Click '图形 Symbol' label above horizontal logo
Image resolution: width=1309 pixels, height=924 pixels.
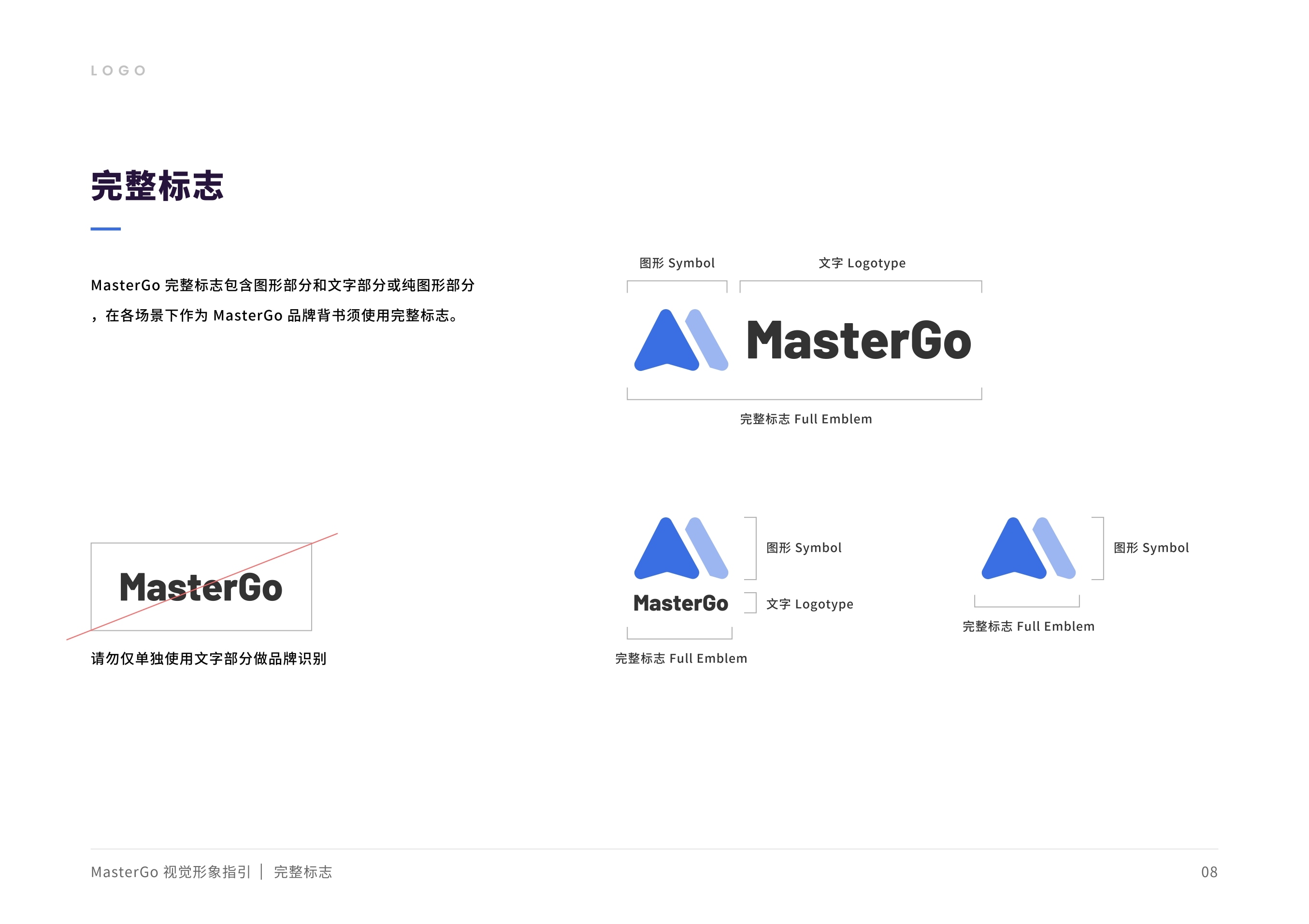pos(677,263)
